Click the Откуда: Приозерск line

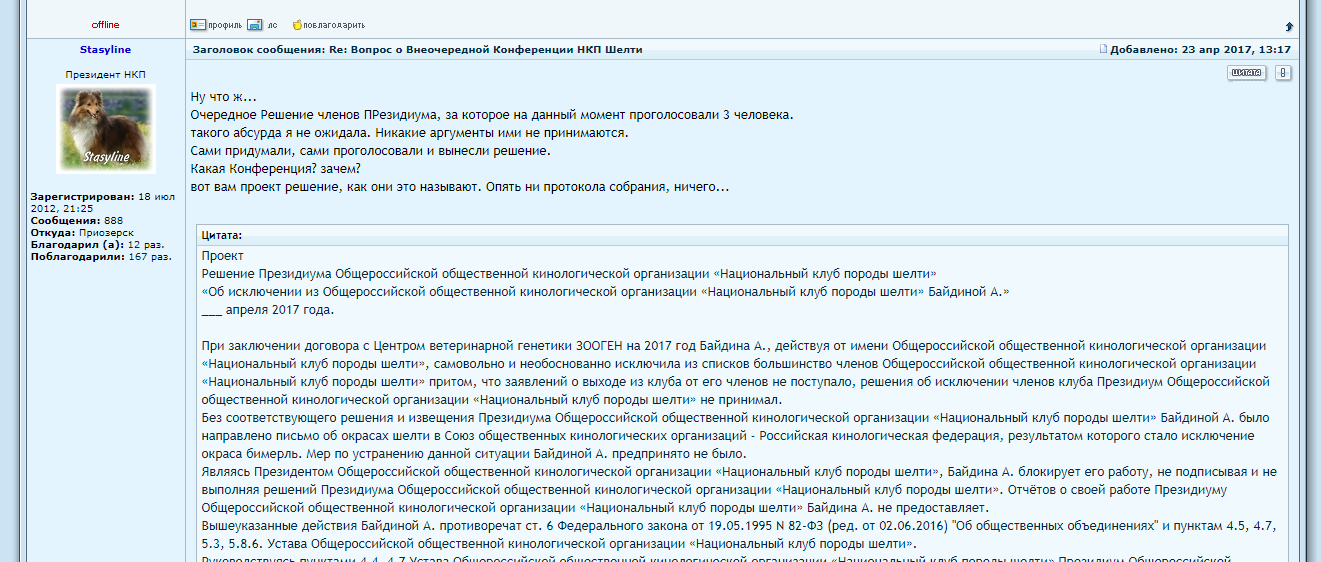pos(82,232)
